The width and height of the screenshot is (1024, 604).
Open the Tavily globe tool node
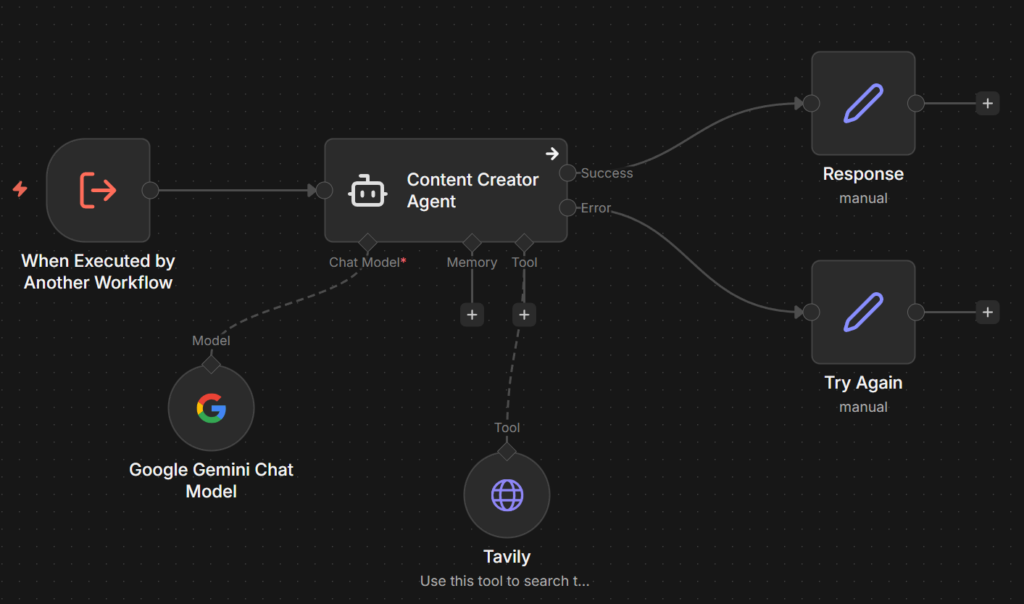(x=507, y=495)
